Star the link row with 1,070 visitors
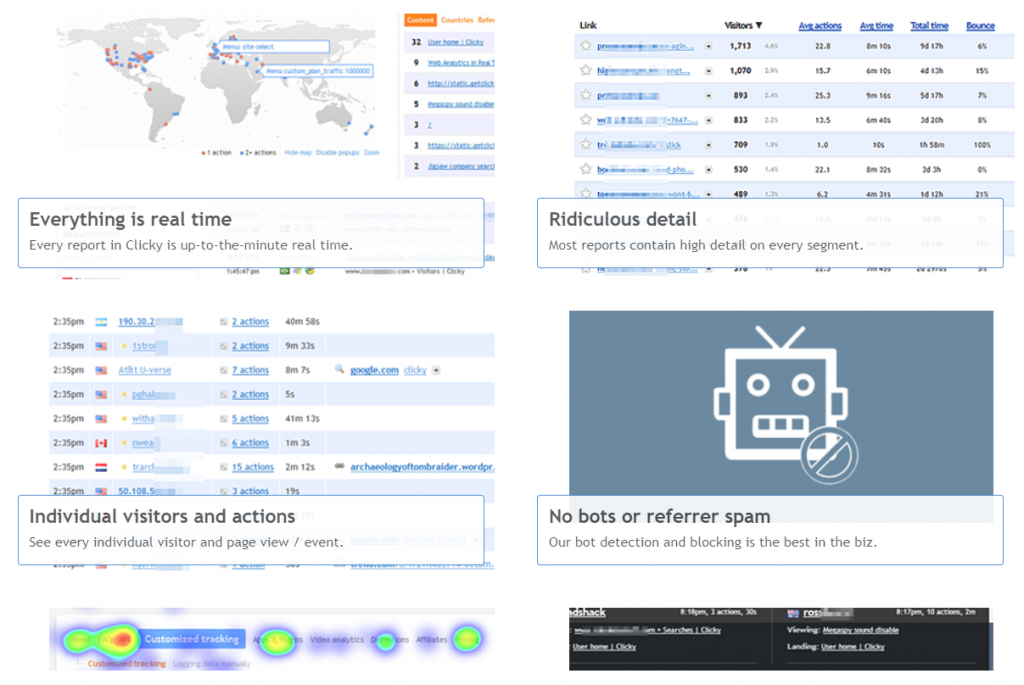1024x685 pixels. click(x=586, y=70)
